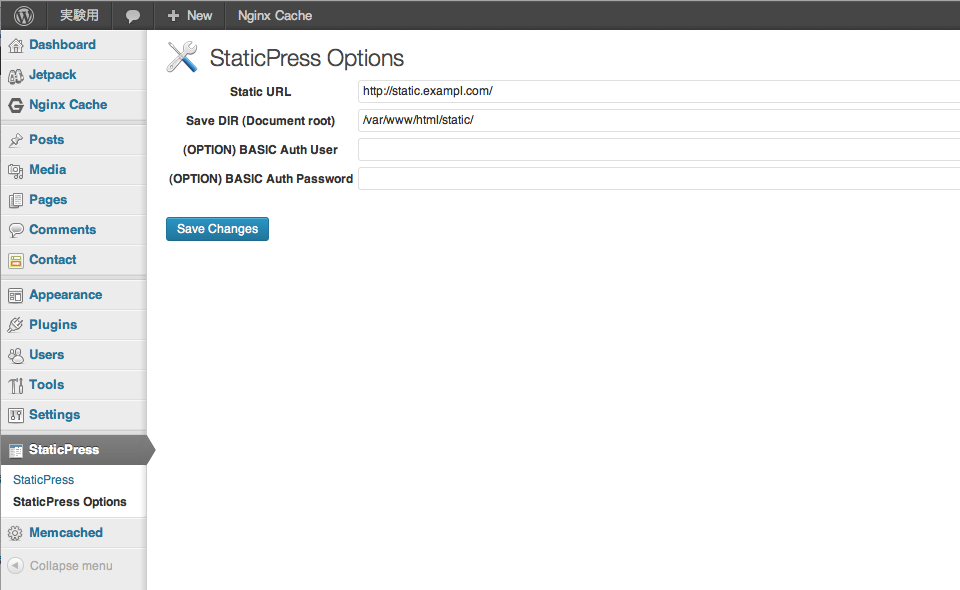Collapse the admin sidebar menu
The width and height of the screenshot is (960, 590).
[x=60, y=566]
